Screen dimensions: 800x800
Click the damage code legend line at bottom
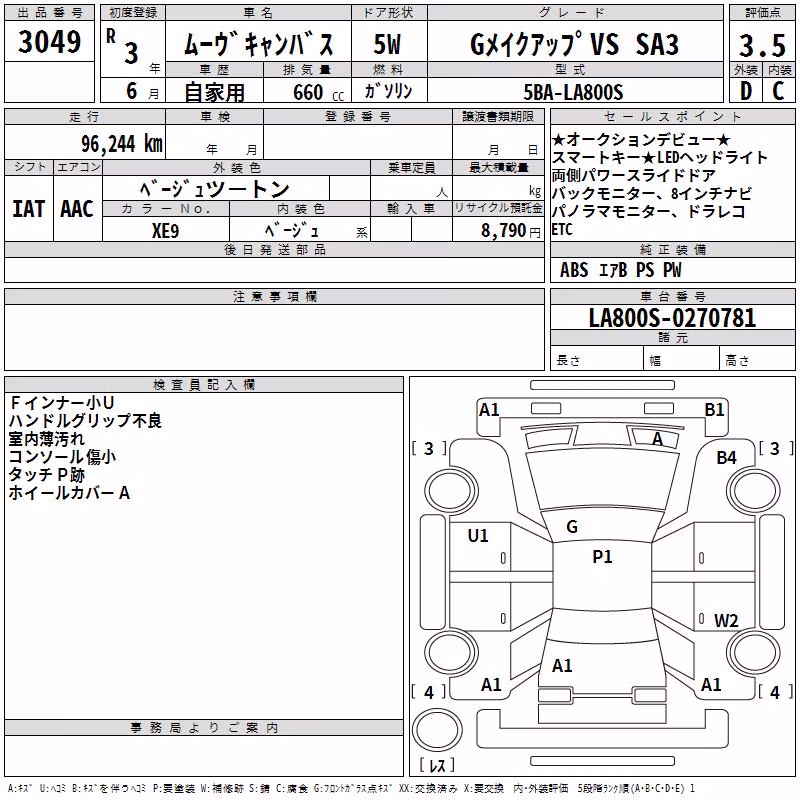click(351, 788)
